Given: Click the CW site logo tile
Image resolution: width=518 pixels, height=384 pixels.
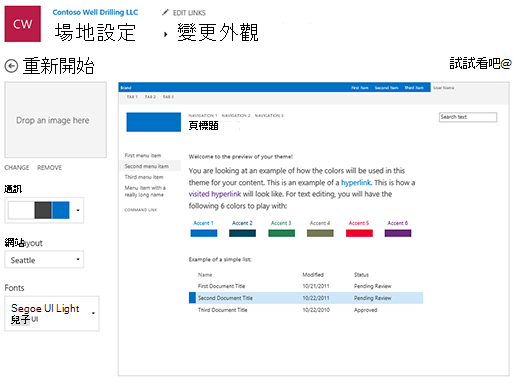Looking at the screenshot, I should [23, 24].
